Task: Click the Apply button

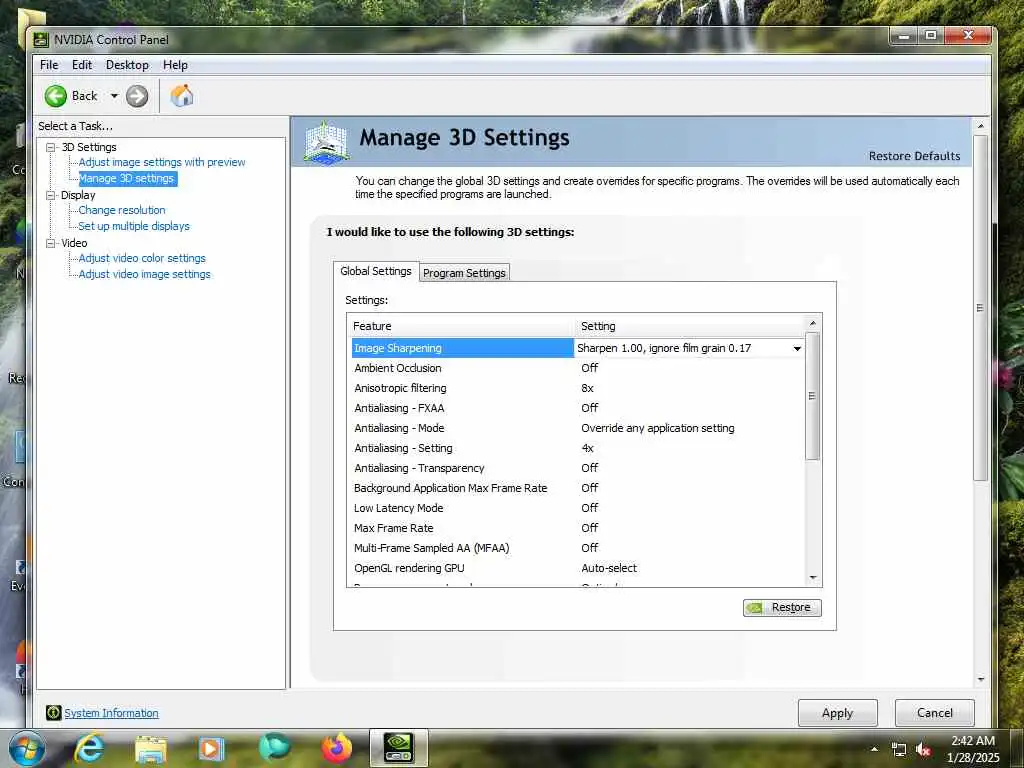Action: tap(837, 713)
